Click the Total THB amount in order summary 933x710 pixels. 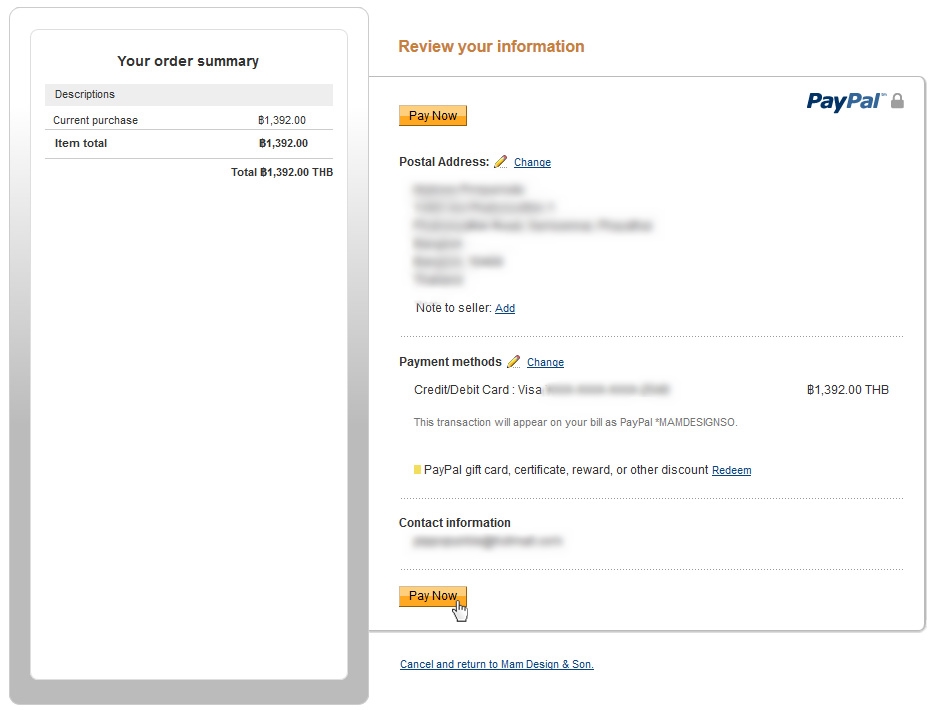click(x=282, y=172)
